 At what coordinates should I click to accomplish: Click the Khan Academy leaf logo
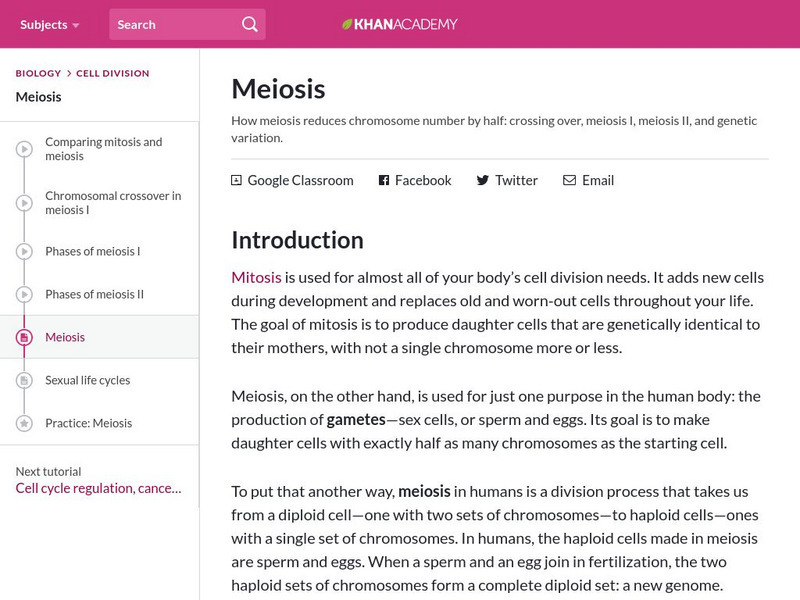[347, 24]
